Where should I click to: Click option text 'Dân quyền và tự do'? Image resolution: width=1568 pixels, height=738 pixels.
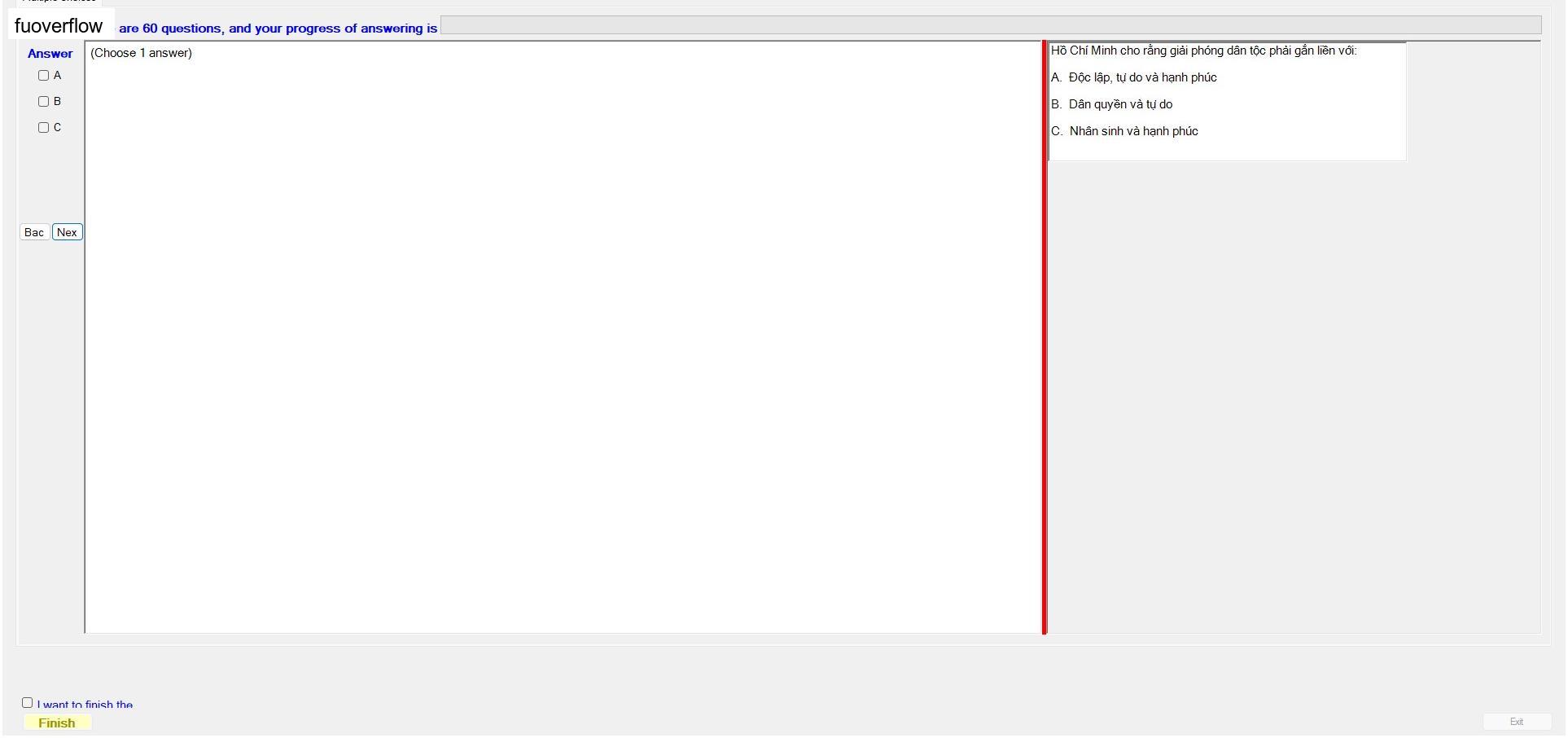click(x=1121, y=105)
